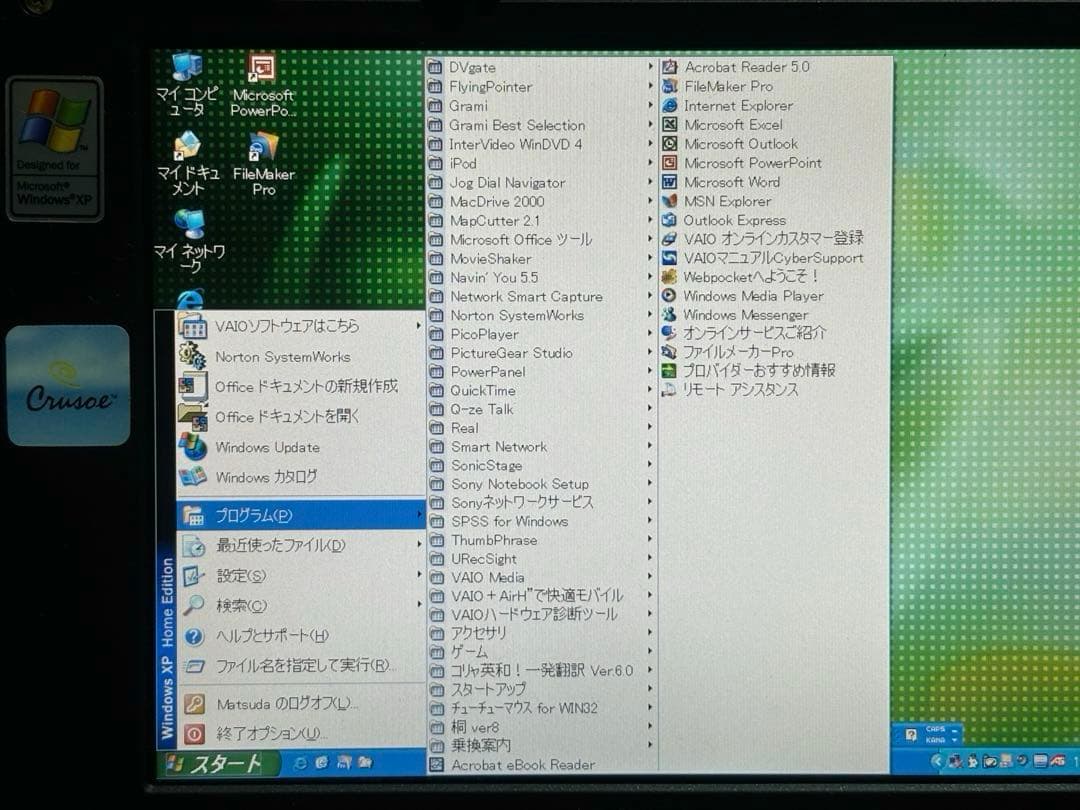Expand the アクセサリ submenu arrow
The width and height of the screenshot is (1080, 810).
pyautogui.click(x=651, y=632)
